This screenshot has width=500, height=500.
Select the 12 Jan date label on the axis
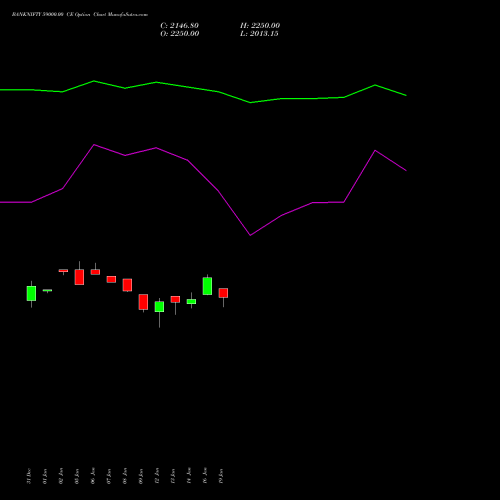tap(157, 476)
